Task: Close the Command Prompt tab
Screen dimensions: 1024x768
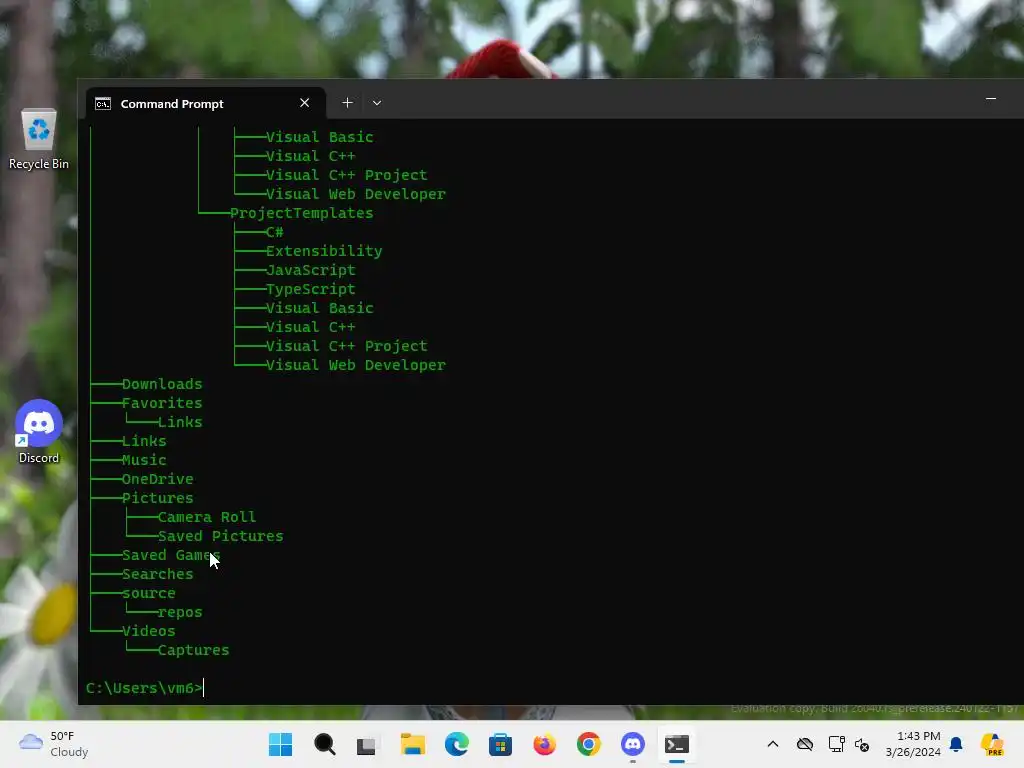Action: [304, 103]
